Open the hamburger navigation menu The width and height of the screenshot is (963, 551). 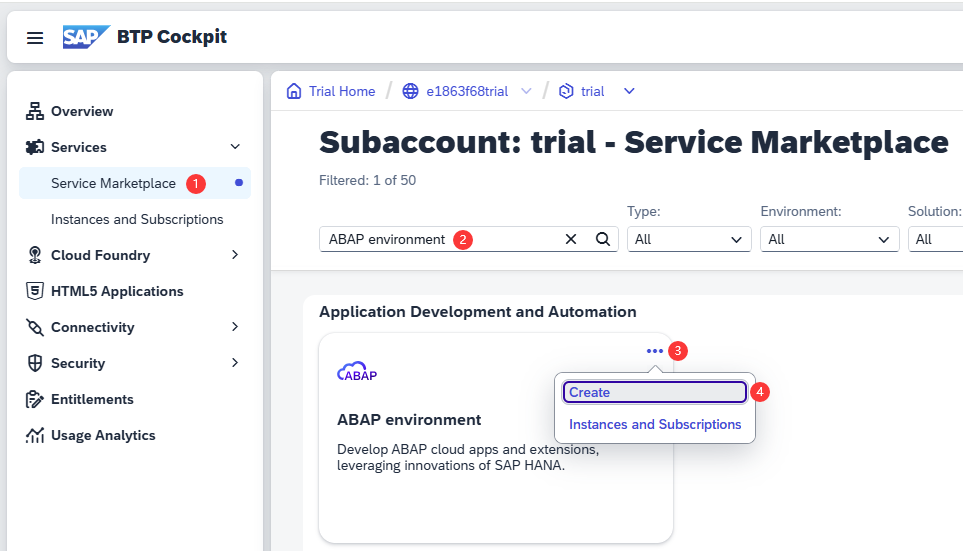[35, 38]
